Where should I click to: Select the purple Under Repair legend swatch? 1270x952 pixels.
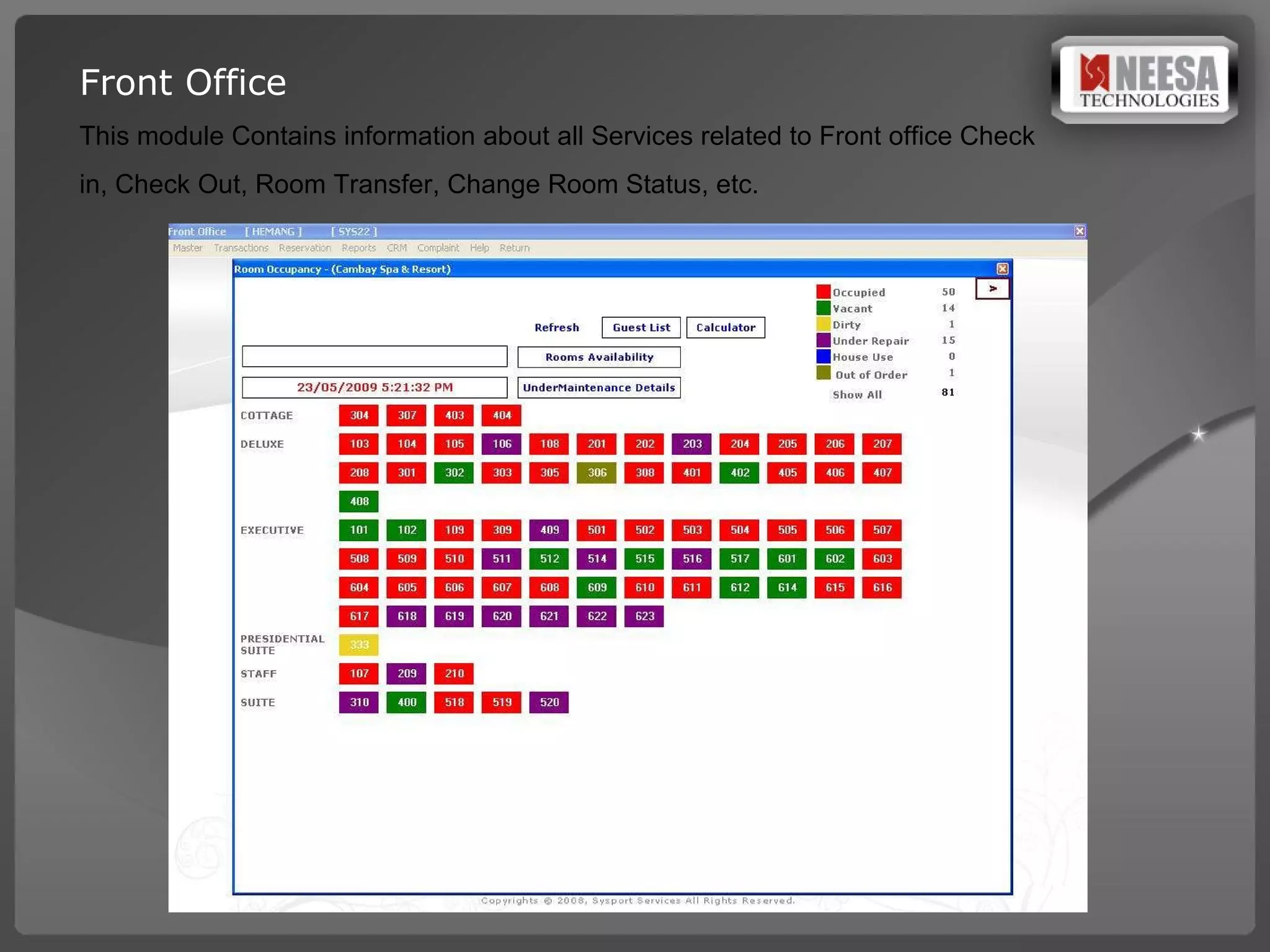tap(824, 340)
